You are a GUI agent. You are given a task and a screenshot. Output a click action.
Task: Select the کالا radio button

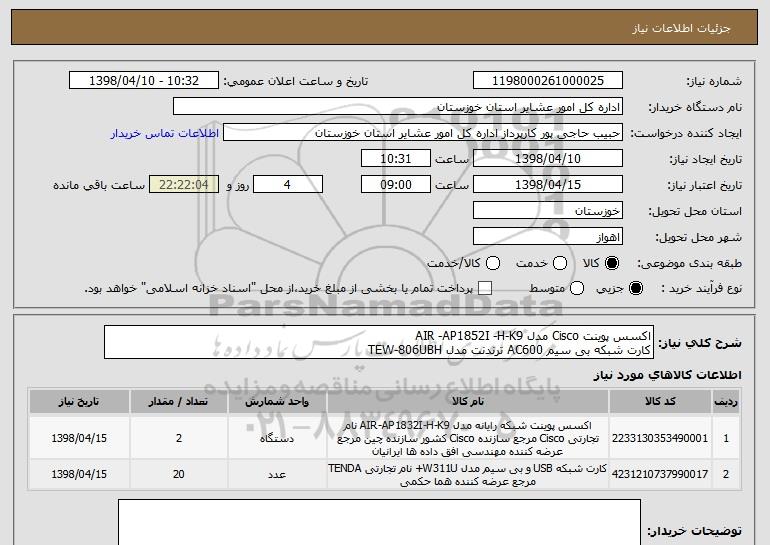[x=612, y=264]
